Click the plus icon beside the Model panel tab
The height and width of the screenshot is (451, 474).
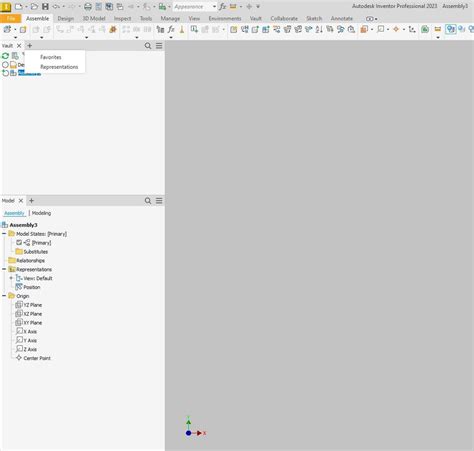(31, 200)
